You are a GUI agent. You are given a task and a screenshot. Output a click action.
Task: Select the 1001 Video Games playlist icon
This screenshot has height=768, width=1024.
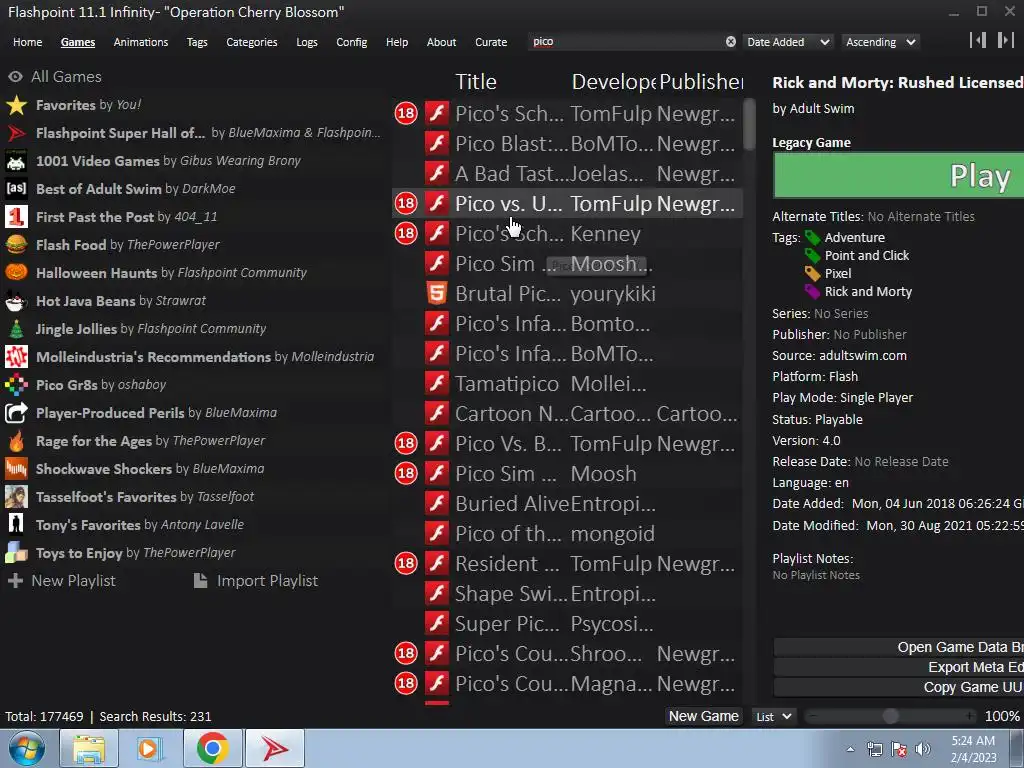[x=16, y=161]
